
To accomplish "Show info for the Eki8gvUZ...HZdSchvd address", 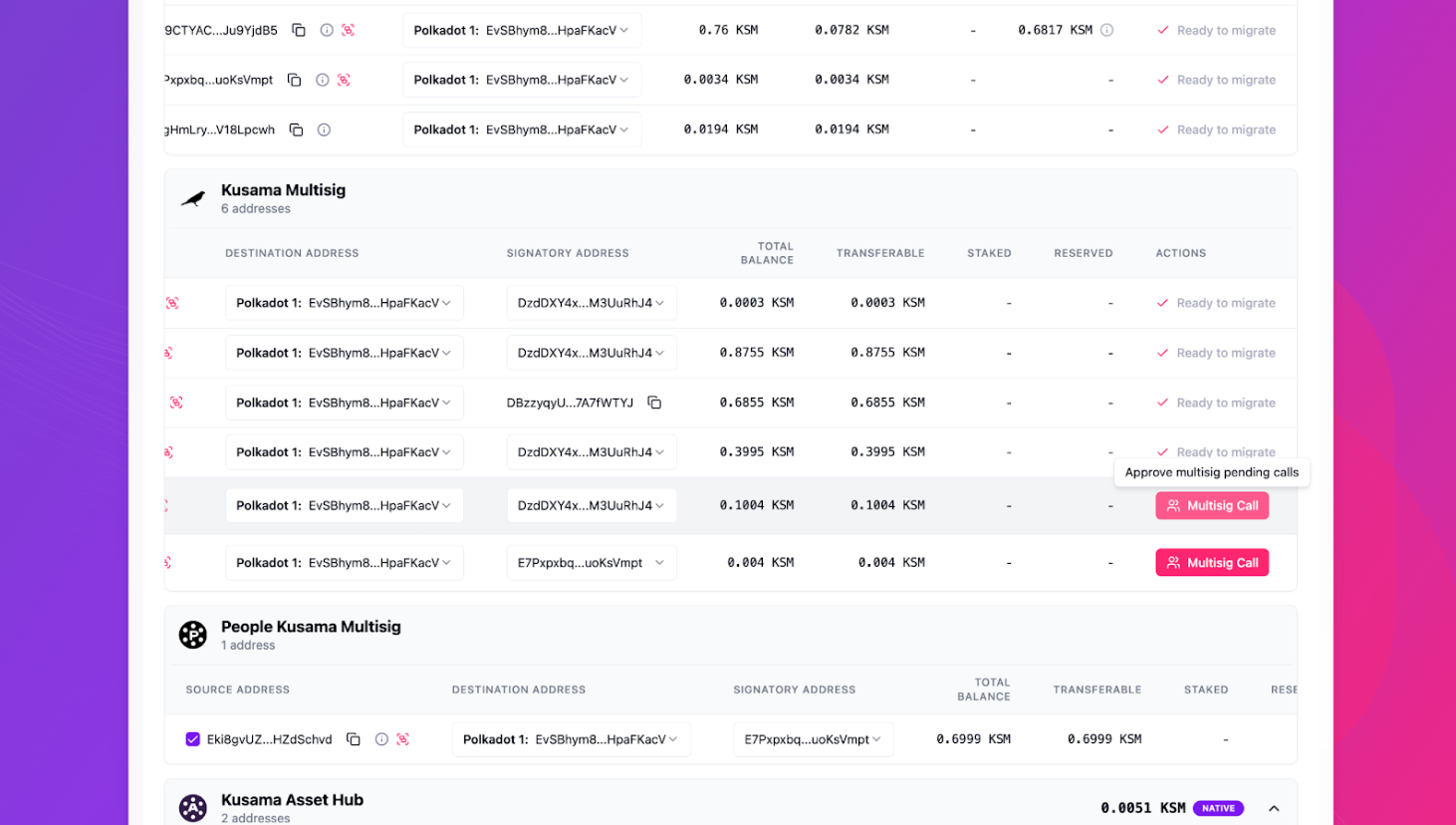I will click(381, 739).
